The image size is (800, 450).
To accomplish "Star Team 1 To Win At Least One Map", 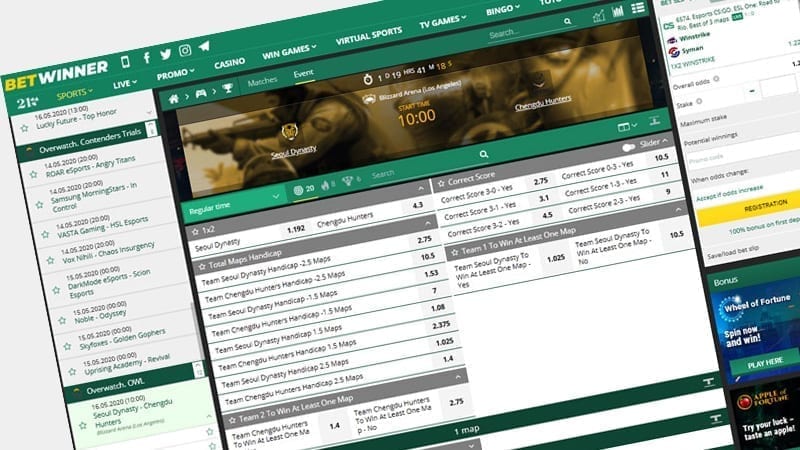I will [455, 252].
